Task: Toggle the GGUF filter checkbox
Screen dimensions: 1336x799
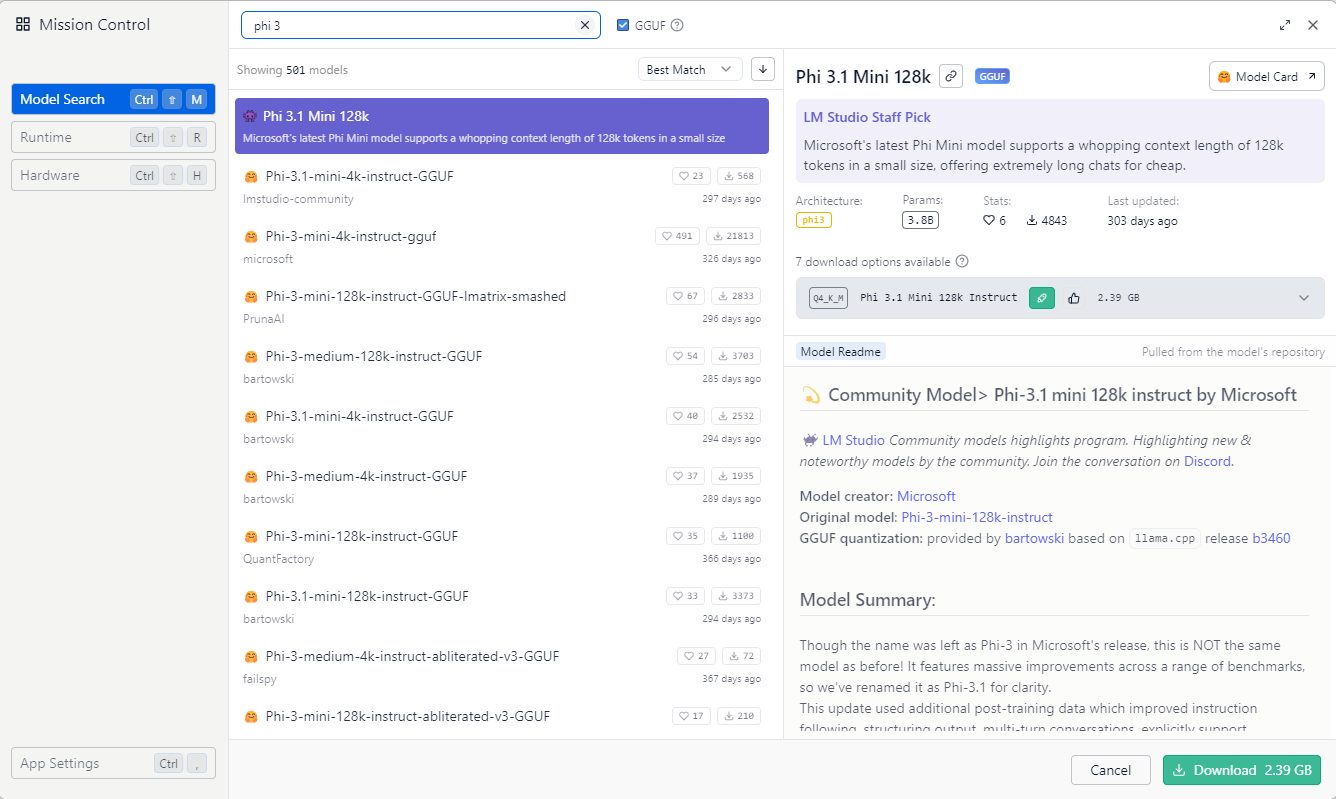Action: point(623,25)
